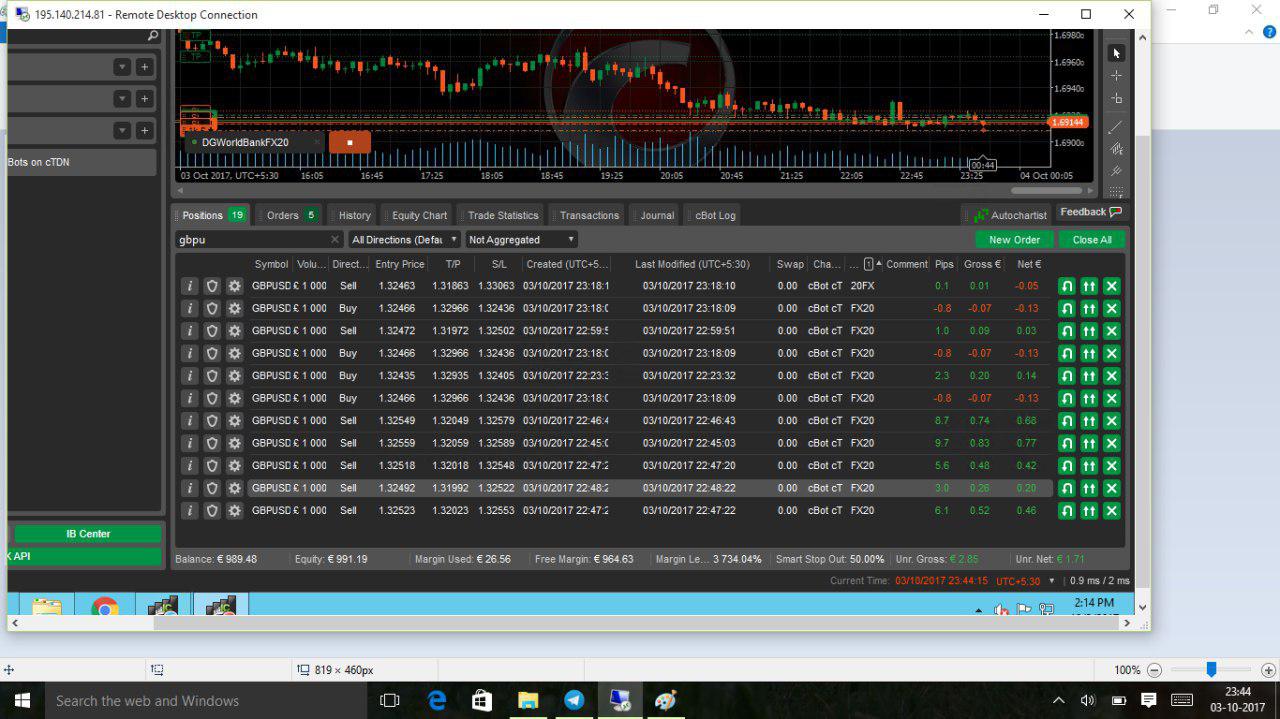Open the Transactions tab
This screenshot has width=1280, height=719.
(589, 215)
